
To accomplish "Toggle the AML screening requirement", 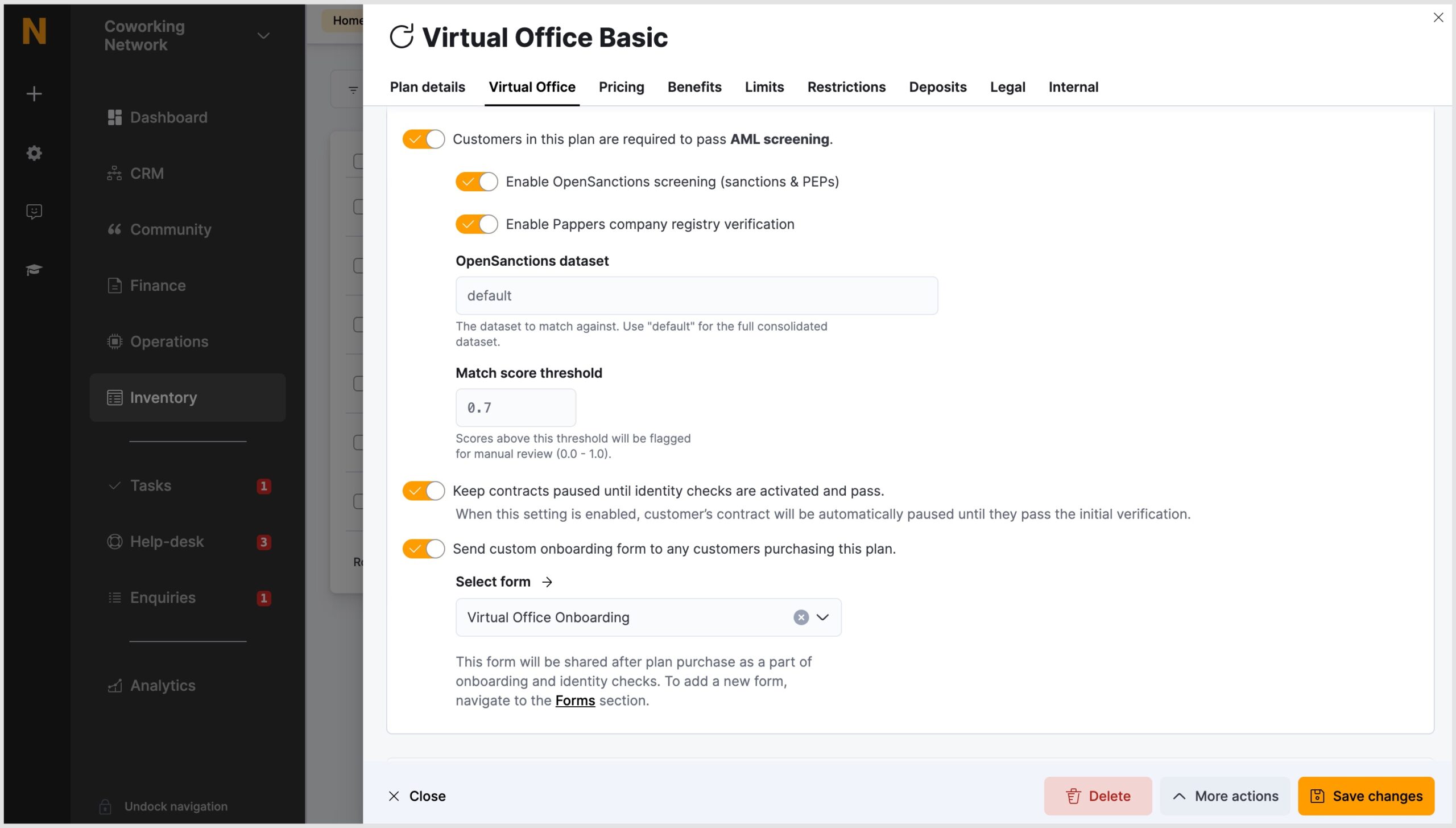I will pos(423,139).
